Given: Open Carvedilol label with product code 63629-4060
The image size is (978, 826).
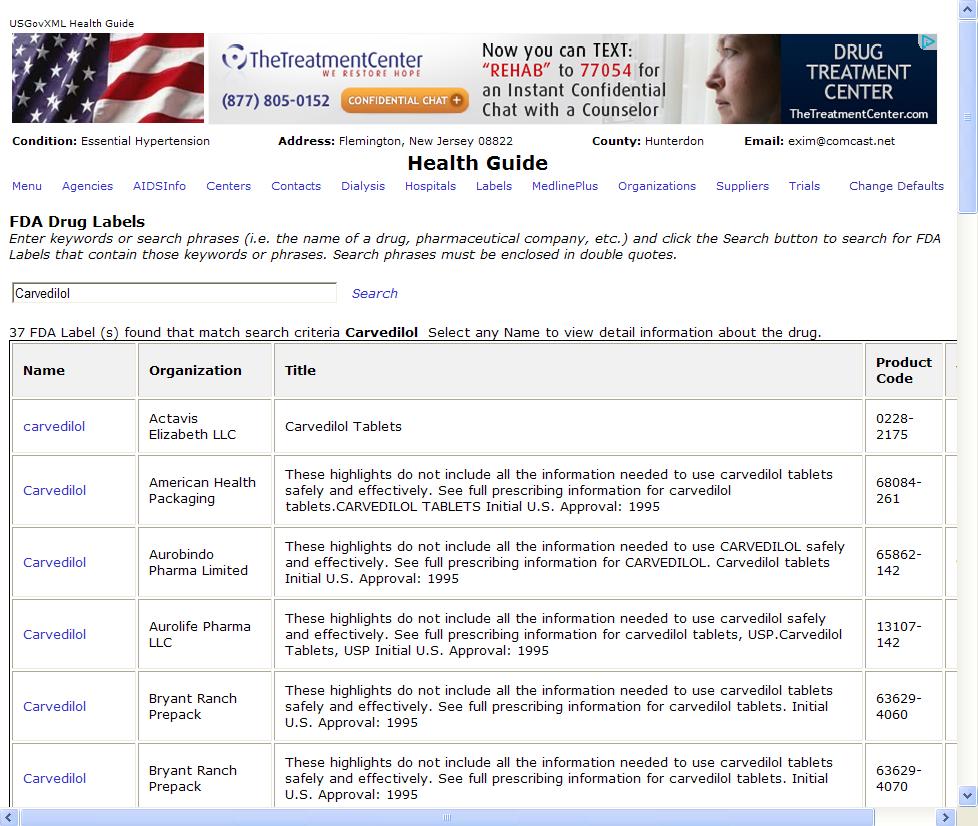Looking at the screenshot, I should (x=54, y=707).
